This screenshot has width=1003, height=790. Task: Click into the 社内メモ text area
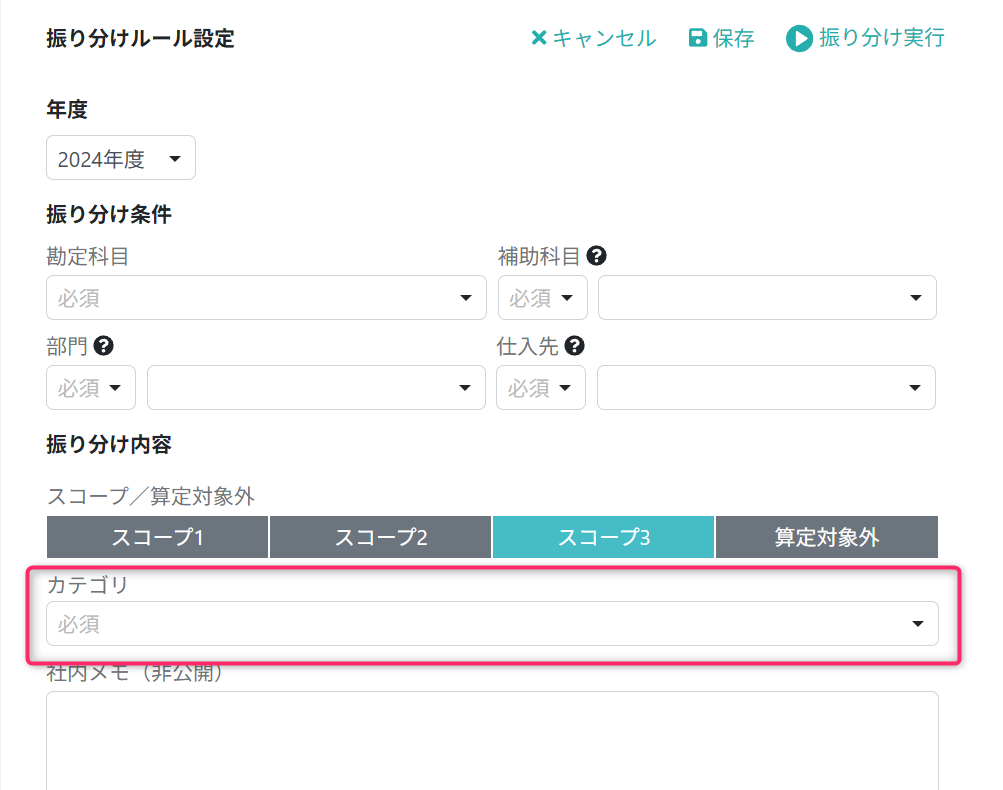pos(492,740)
